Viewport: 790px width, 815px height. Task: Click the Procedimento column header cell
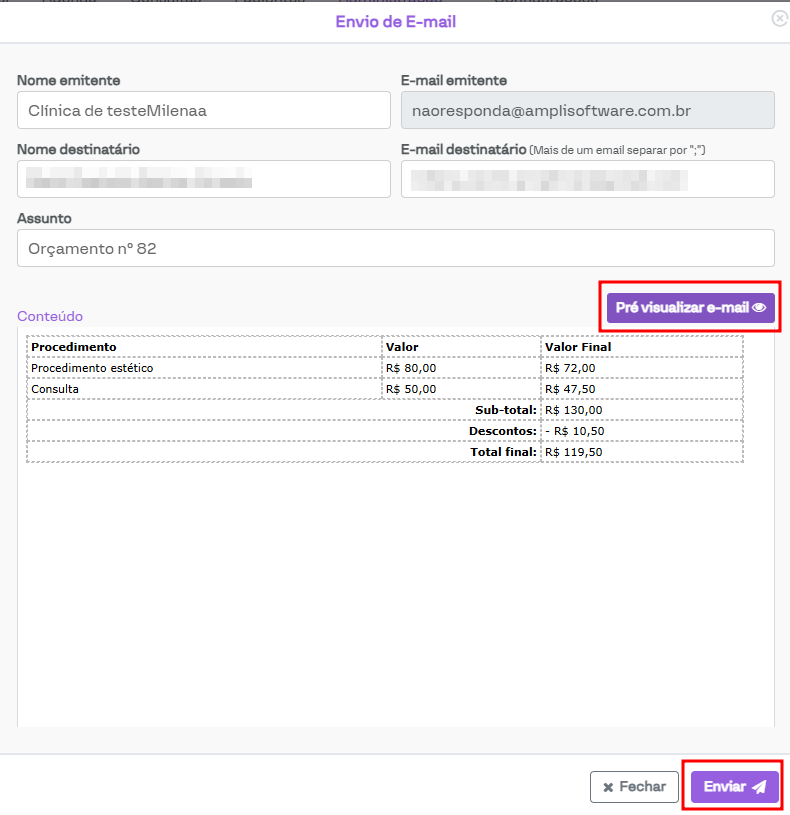click(204, 347)
